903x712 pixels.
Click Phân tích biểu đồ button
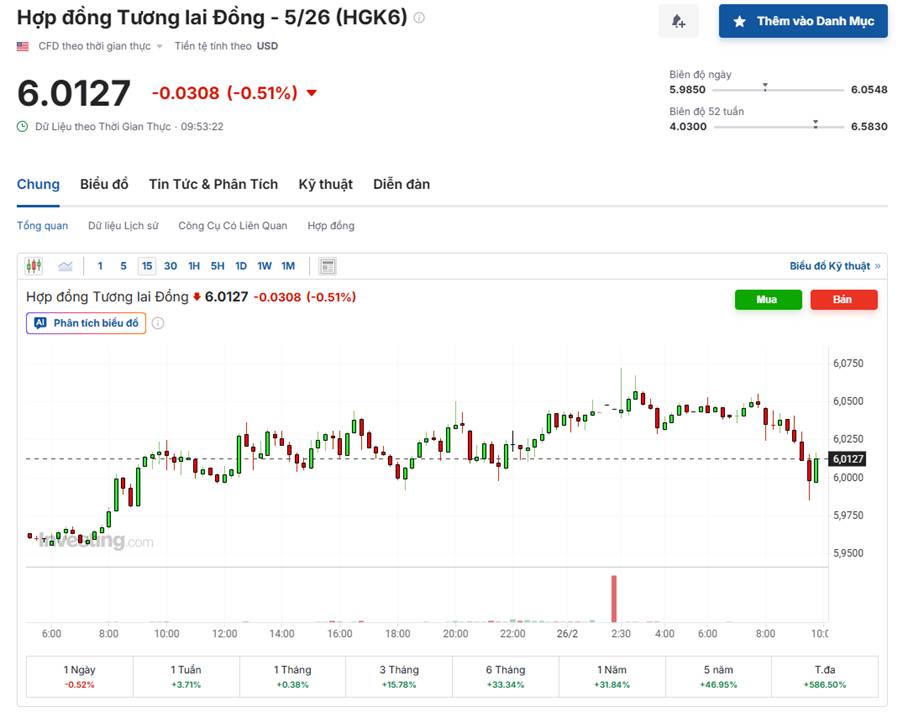(x=86, y=323)
